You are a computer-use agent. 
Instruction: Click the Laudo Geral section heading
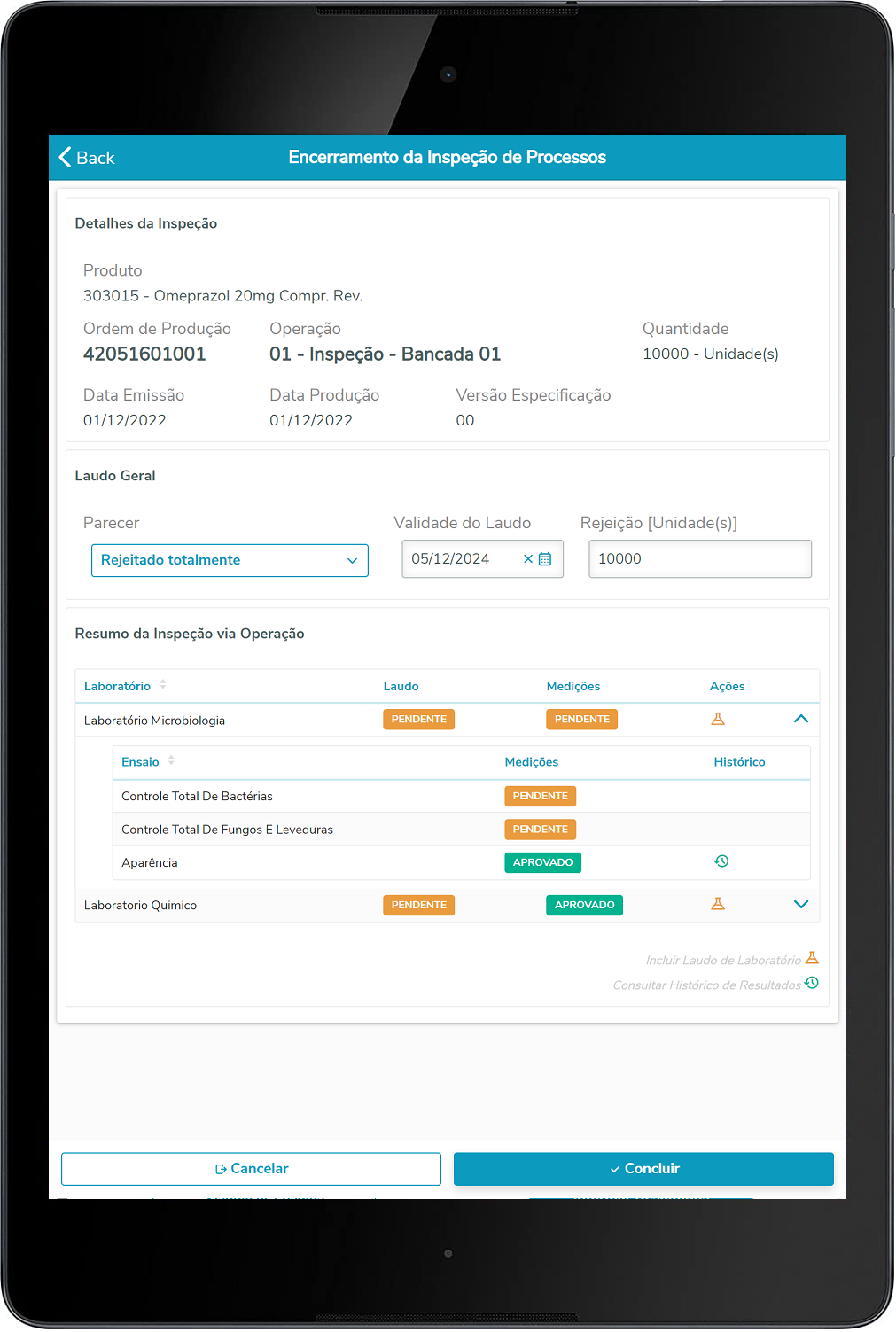tap(115, 476)
